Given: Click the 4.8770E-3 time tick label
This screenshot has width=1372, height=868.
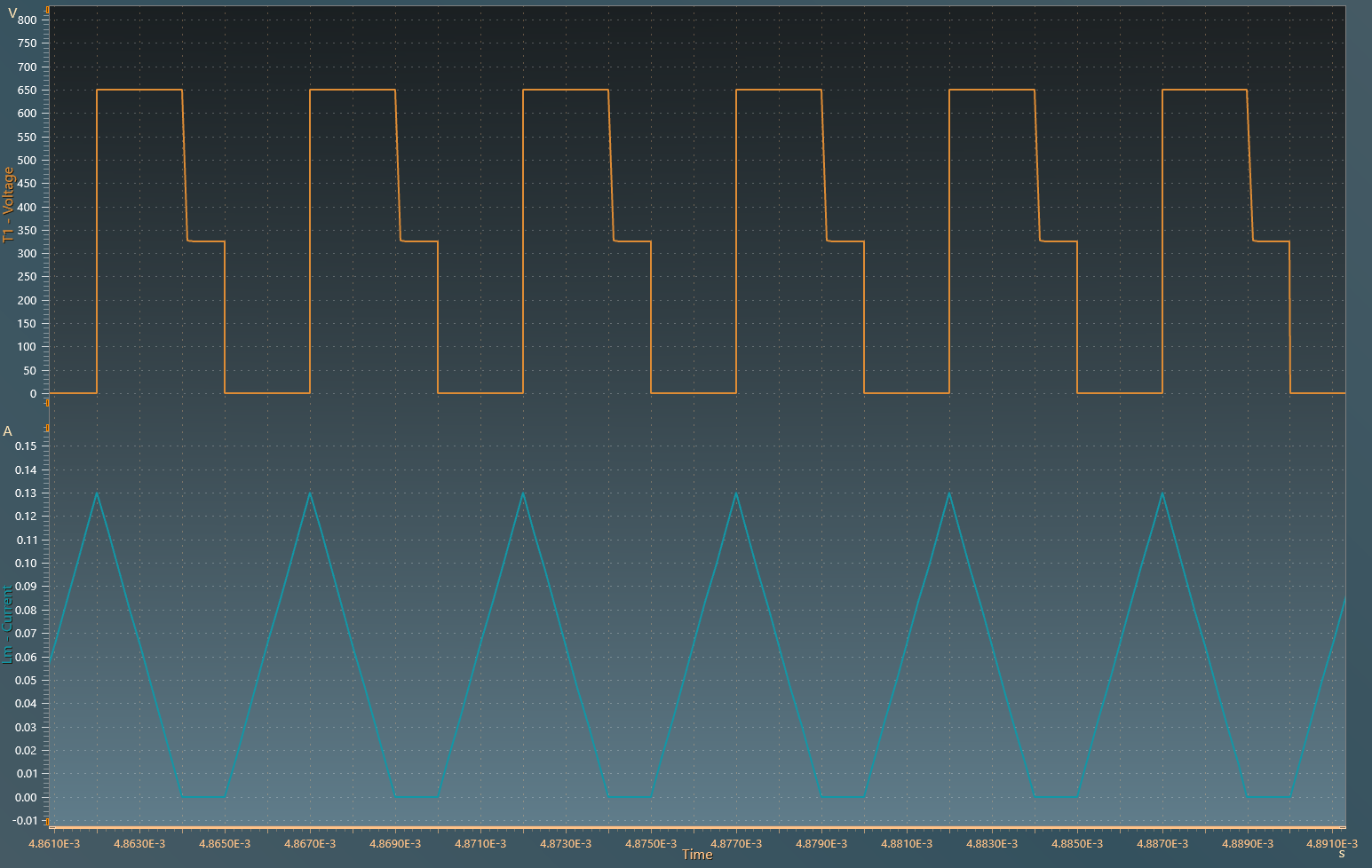Looking at the screenshot, I should coord(736,843).
